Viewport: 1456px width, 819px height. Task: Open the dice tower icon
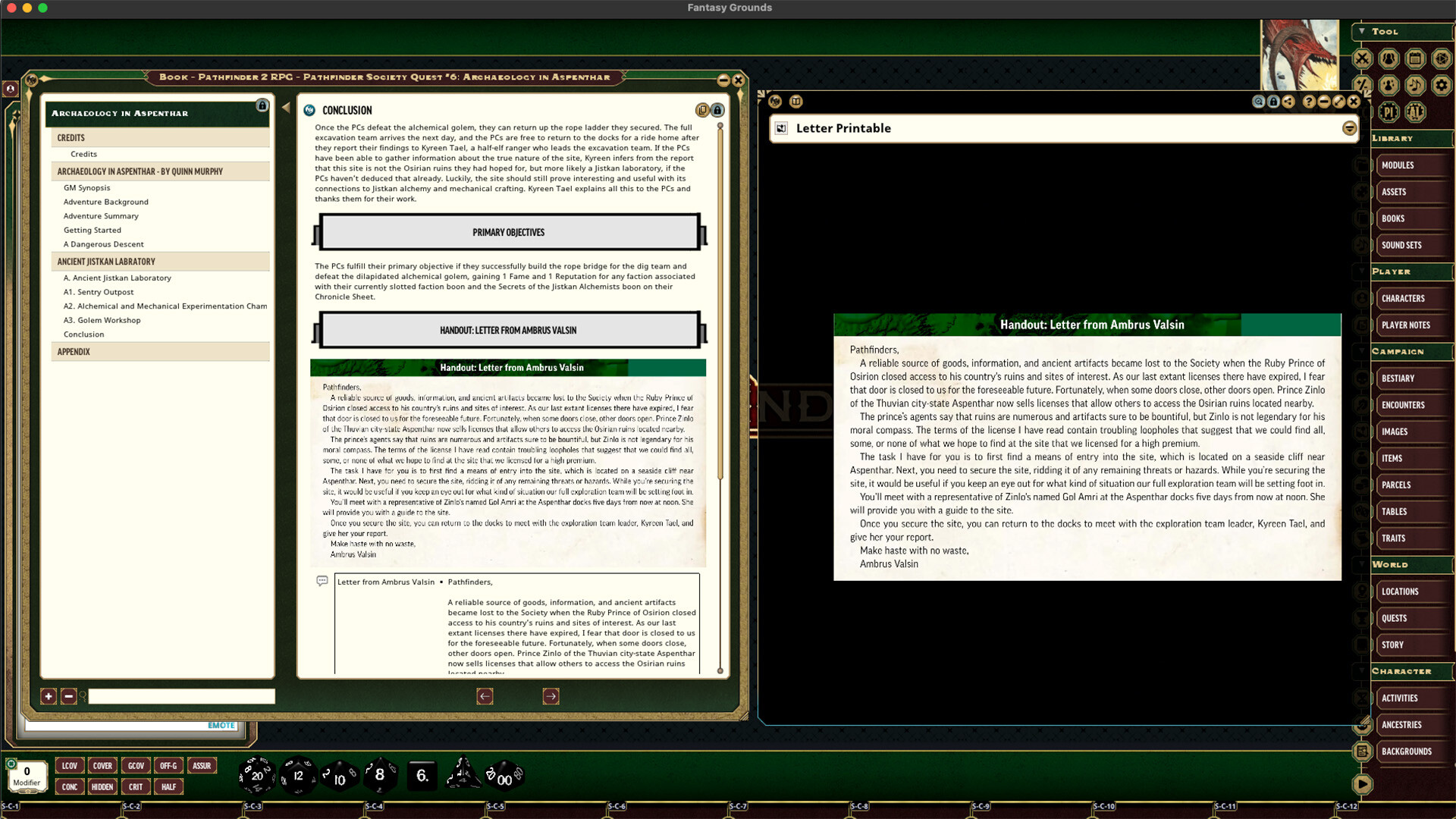coord(1442,59)
